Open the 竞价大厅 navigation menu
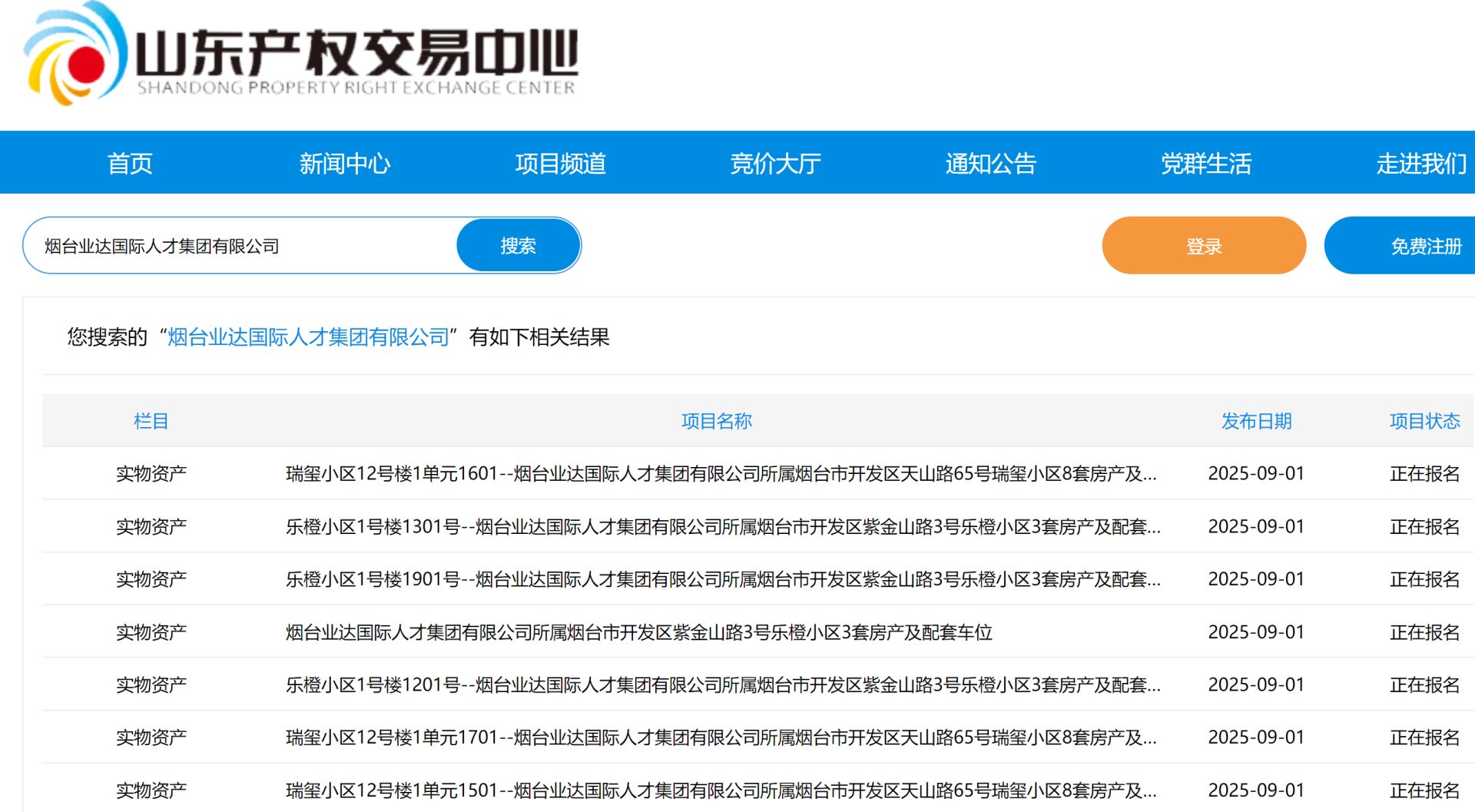 click(776, 163)
